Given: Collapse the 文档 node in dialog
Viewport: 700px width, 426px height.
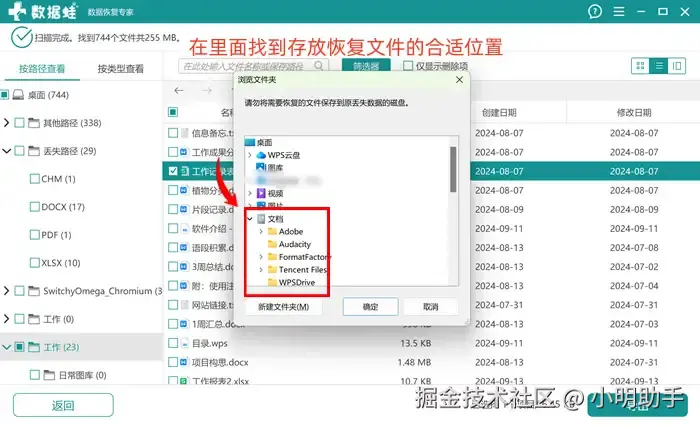Looking at the screenshot, I should point(250,219).
